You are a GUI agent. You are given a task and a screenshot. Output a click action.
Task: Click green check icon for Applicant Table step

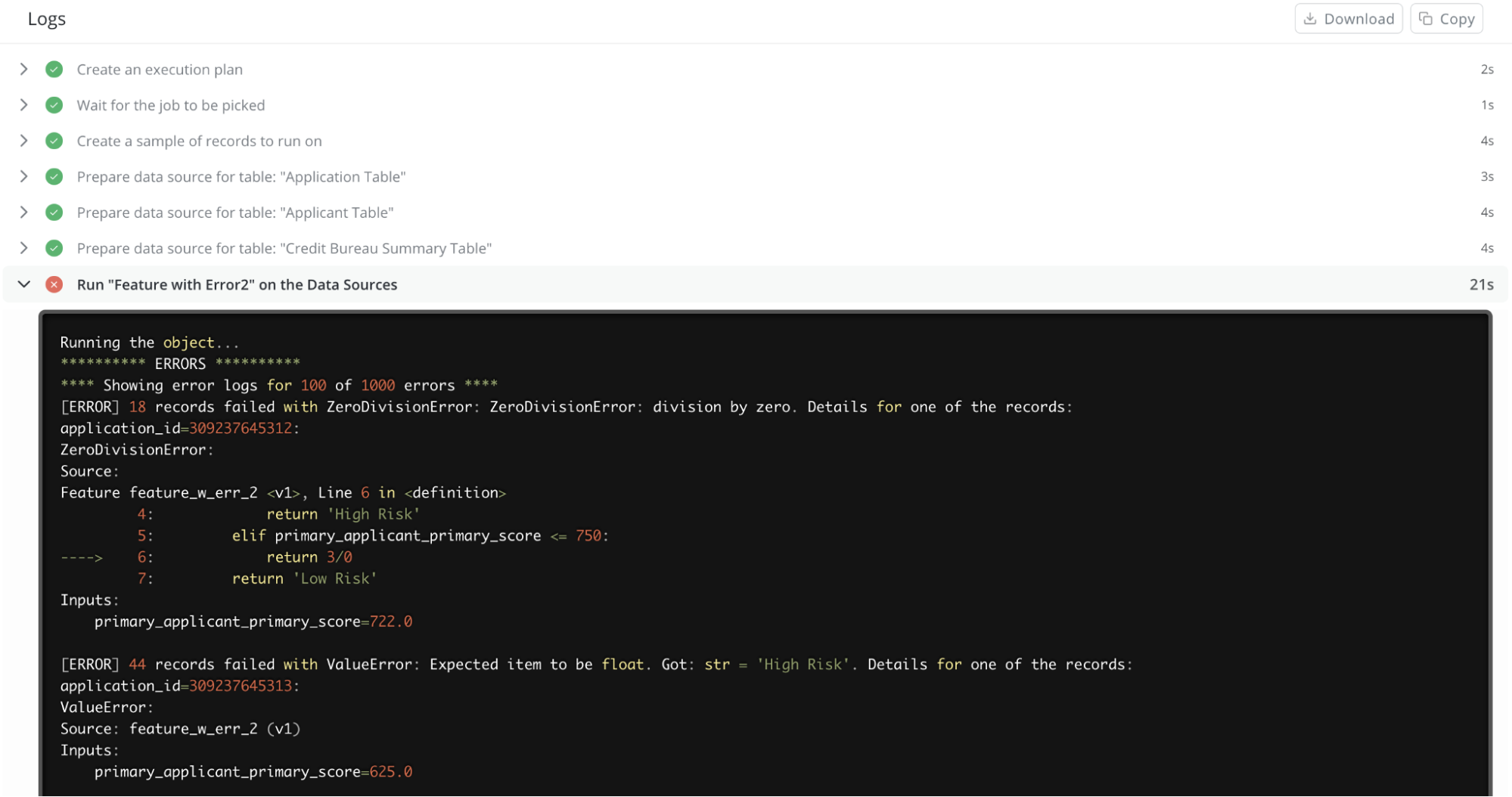click(x=54, y=212)
